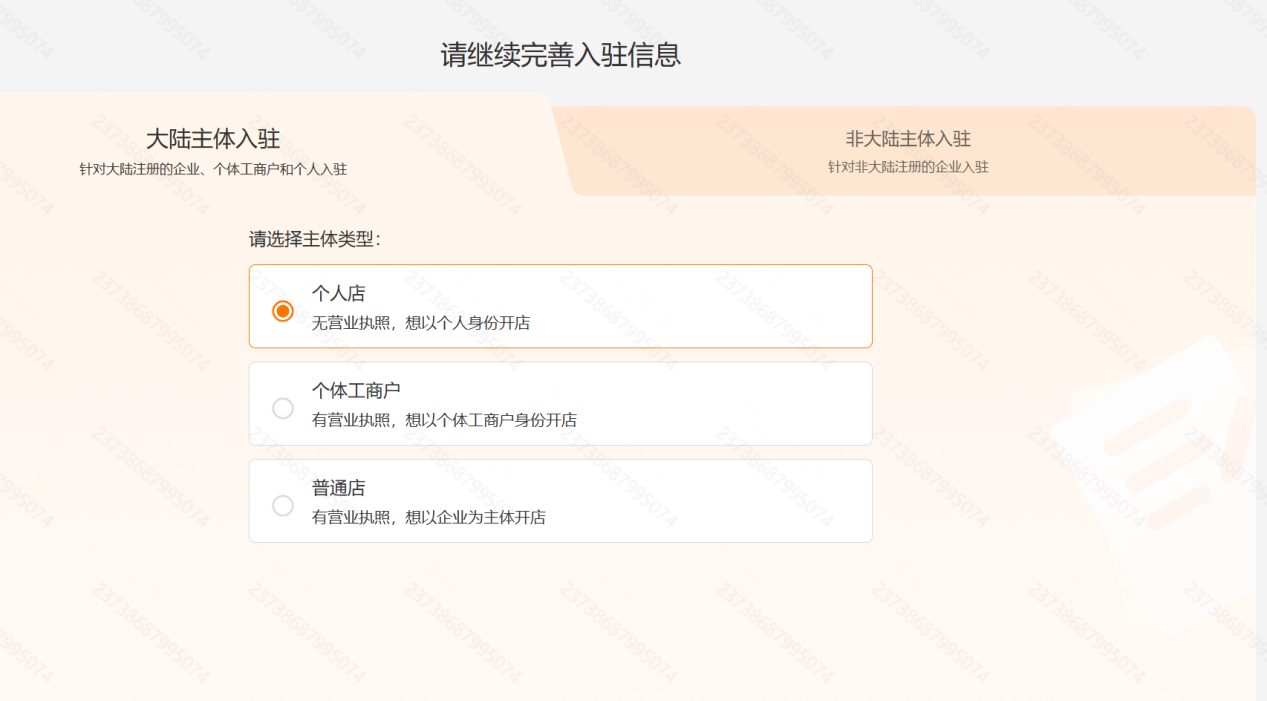Select the 个体工商户 radio button

(283, 408)
